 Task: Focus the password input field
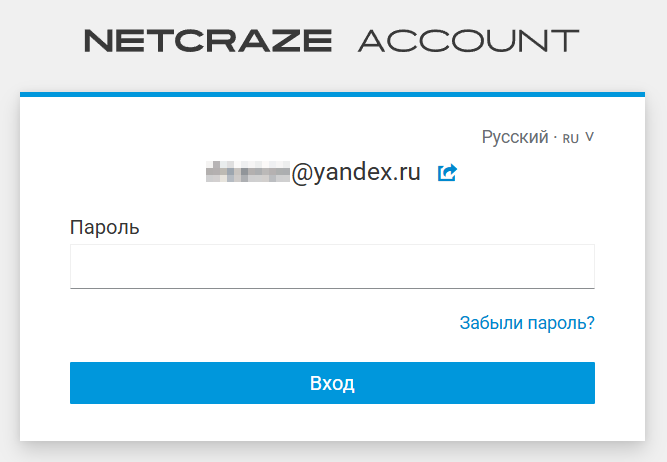pos(332,267)
